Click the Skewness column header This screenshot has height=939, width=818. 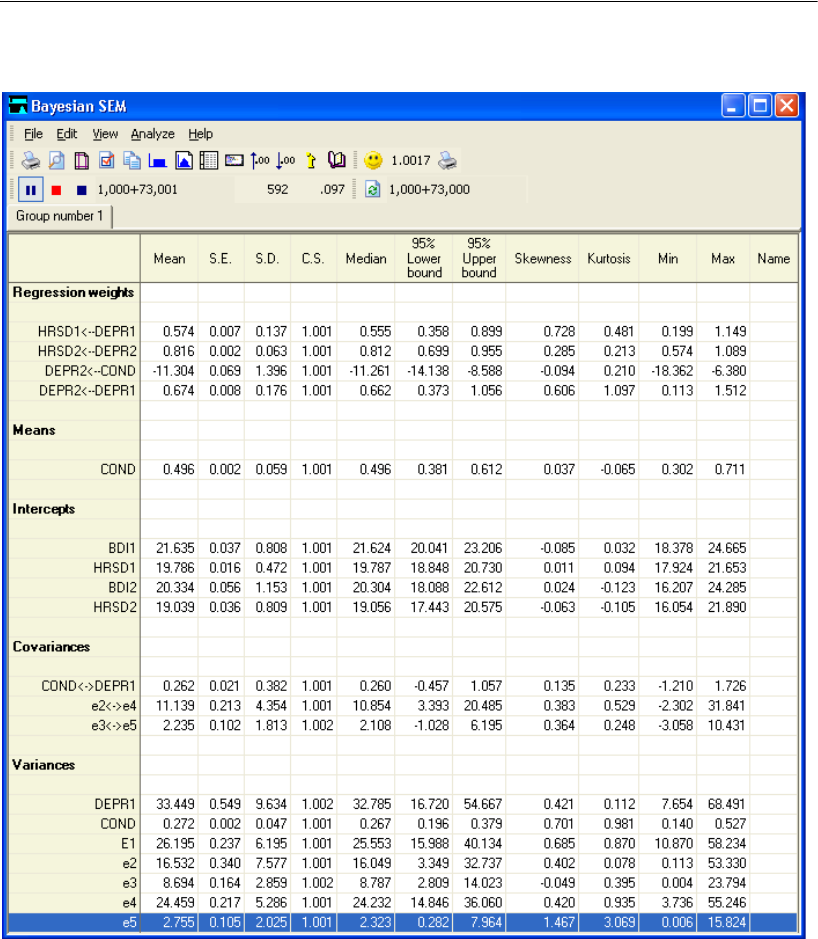[x=539, y=259]
